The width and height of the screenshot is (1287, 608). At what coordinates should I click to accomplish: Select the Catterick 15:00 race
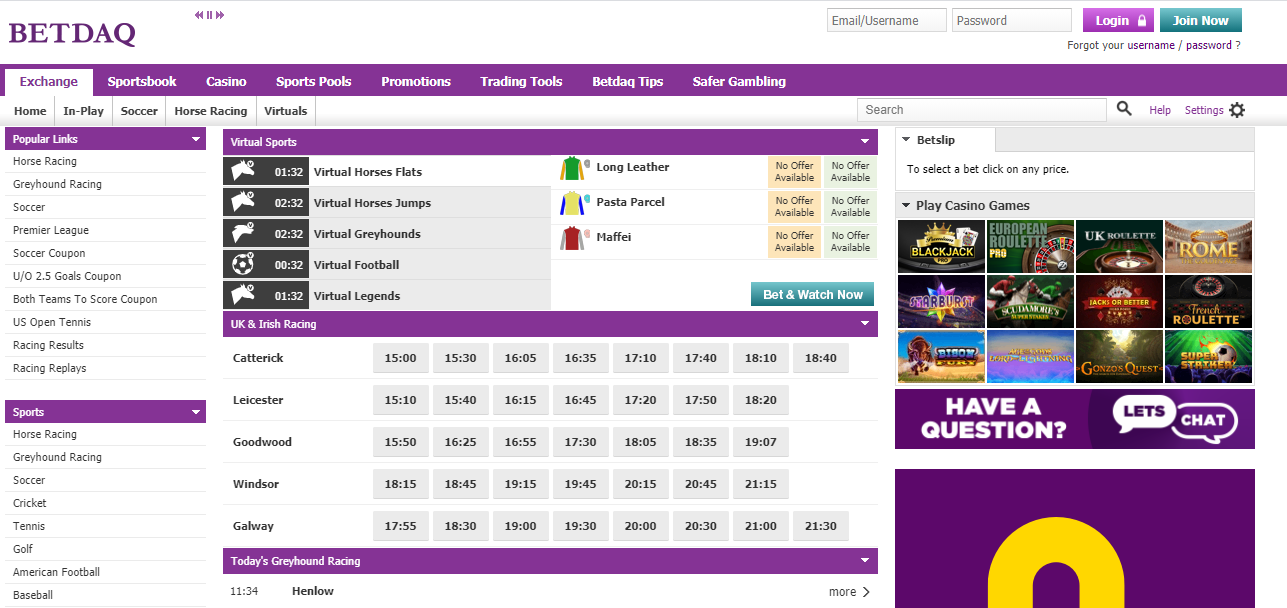coord(401,358)
